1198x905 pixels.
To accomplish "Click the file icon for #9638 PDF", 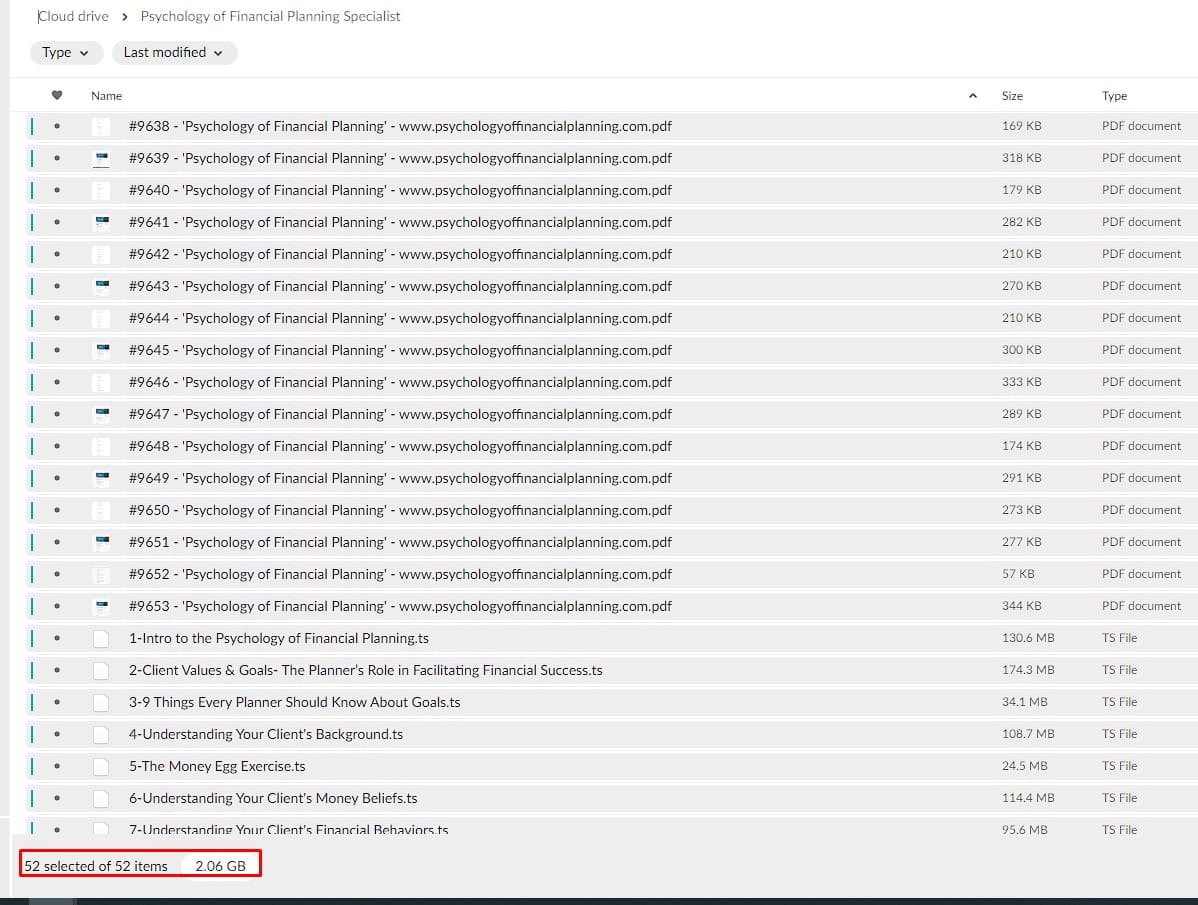I will 101,126.
